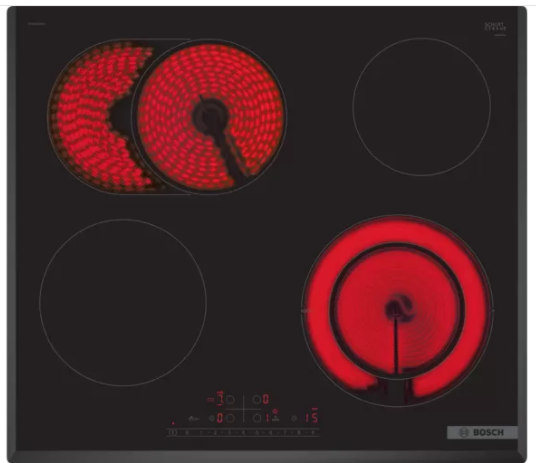This screenshot has width=536, height=463.
Task: Tap the timer display showing 15
Action: tap(312, 418)
